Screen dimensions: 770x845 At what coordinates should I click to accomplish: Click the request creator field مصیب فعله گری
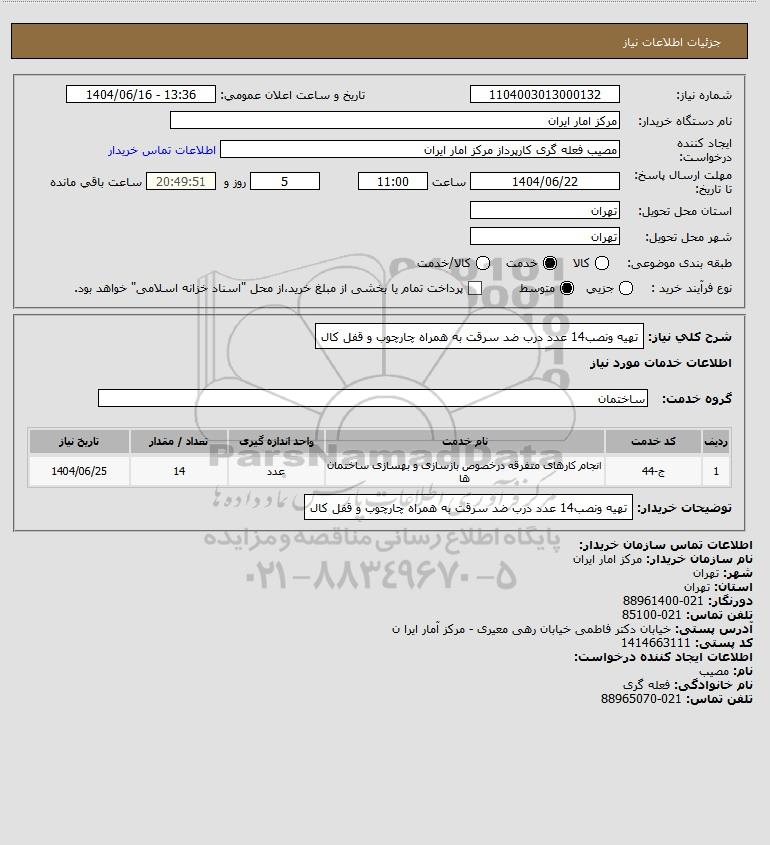[x=420, y=149]
